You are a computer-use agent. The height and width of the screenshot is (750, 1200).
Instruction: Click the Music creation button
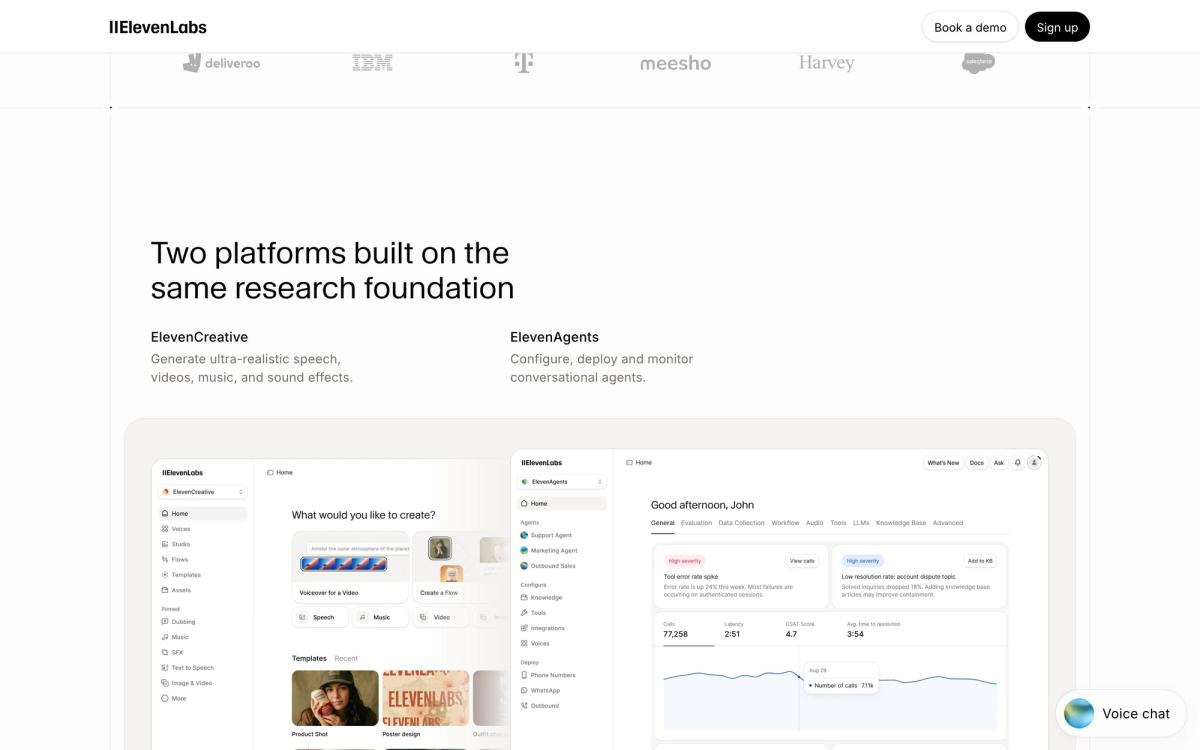coord(379,617)
